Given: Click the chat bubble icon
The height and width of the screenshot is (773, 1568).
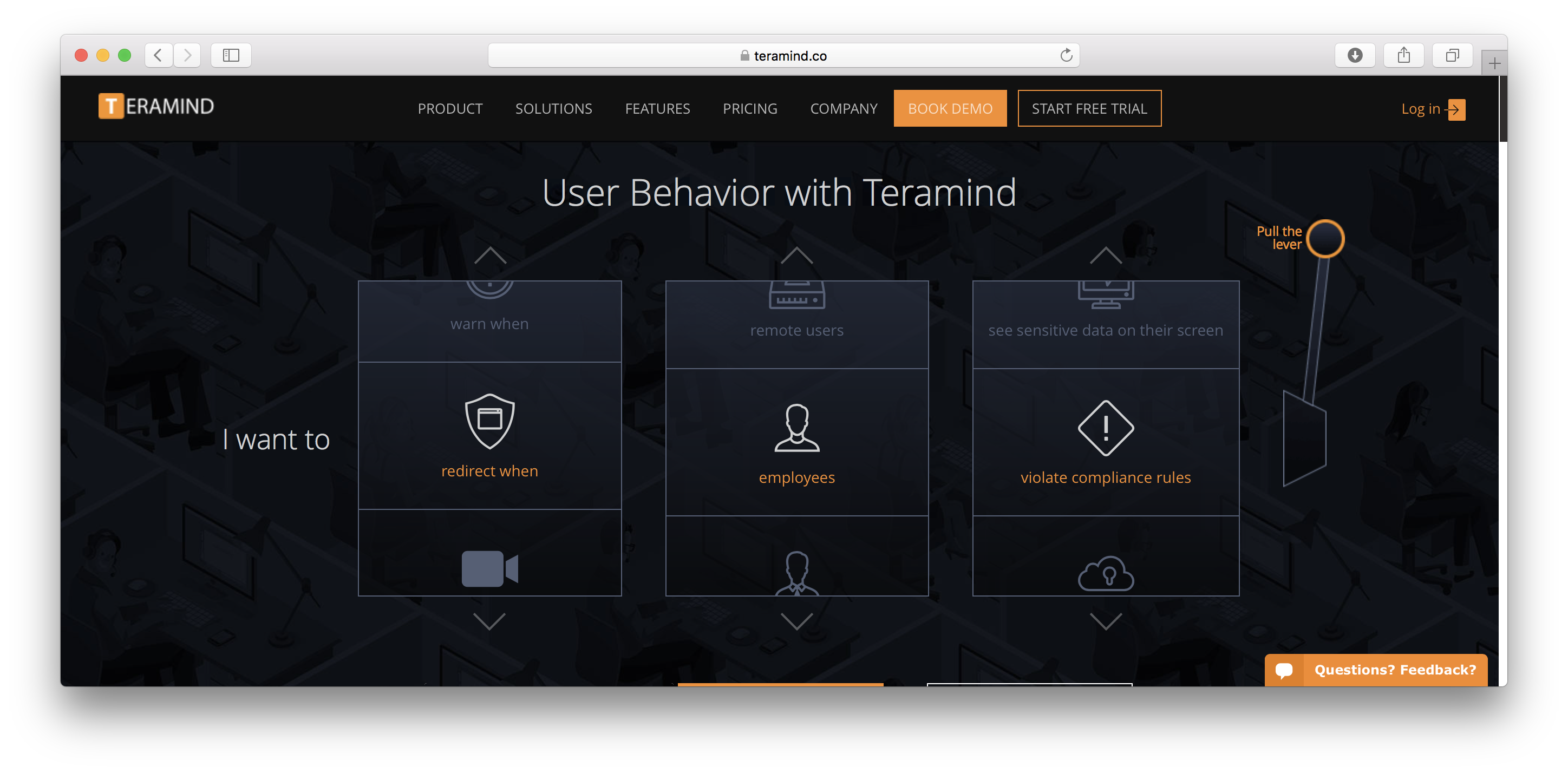Looking at the screenshot, I should [x=1284, y=670].
